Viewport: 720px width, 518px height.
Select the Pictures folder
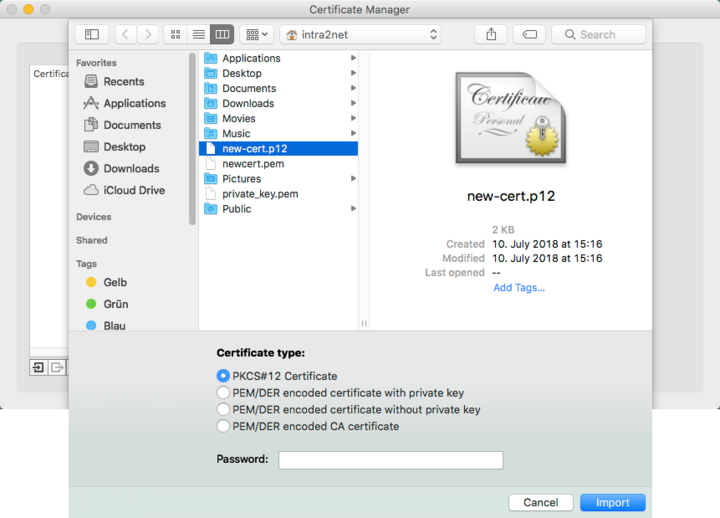(x=278, y=179)
